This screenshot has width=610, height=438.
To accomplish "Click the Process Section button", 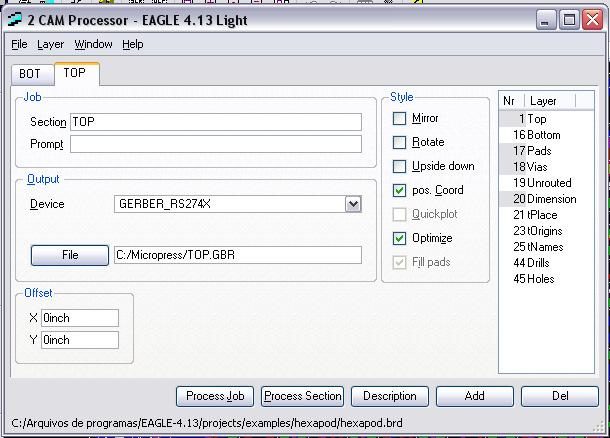I will (x=303, y=396).
